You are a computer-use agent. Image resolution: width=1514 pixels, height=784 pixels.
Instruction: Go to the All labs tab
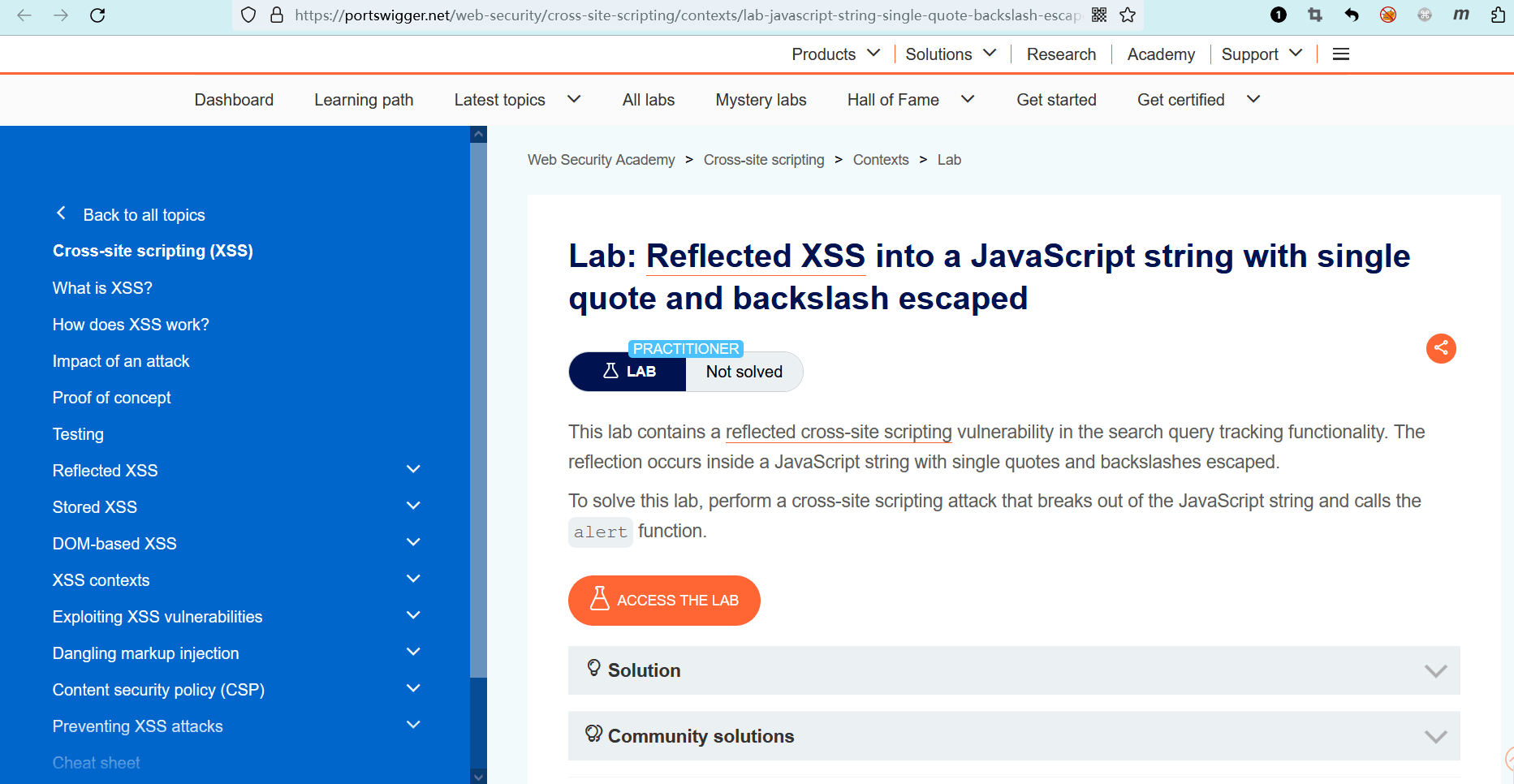648,100
